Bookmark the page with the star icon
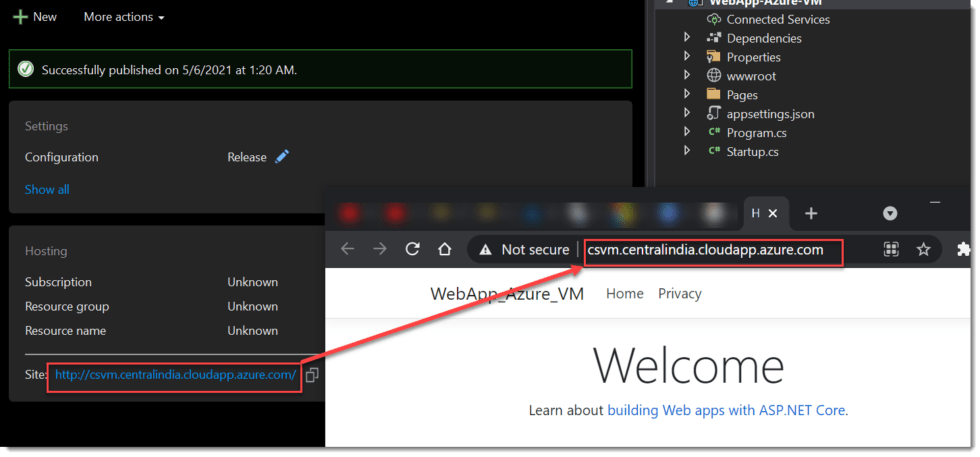The height and width of the screenshot is (457, 980). pos(923,250)
